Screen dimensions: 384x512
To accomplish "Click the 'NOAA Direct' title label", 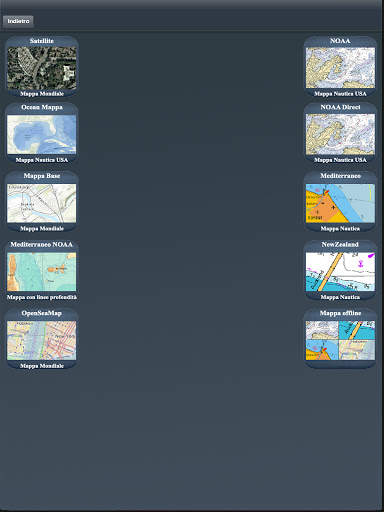I will pyautogui.click(x=340, y=107).
